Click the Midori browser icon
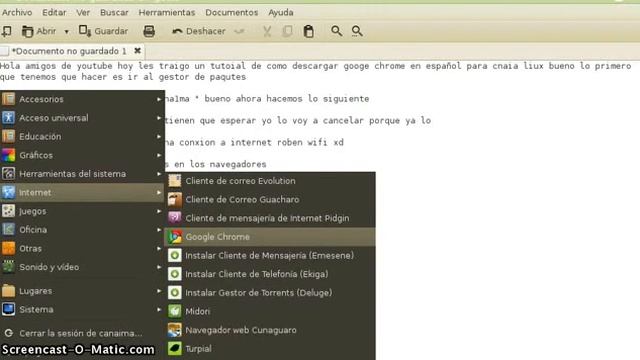Screen dimensions: 640x360 175,311
